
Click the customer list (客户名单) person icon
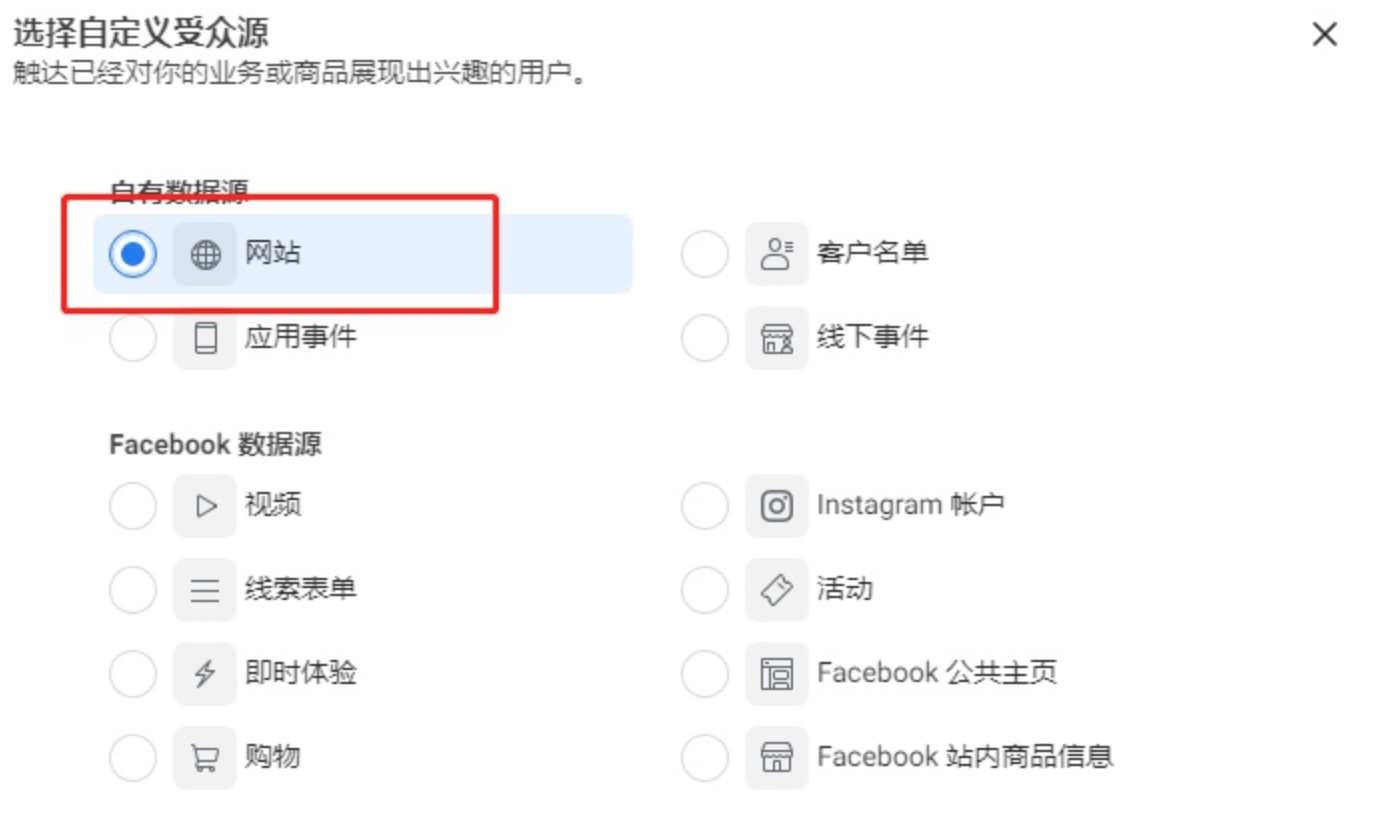(776, 254)
